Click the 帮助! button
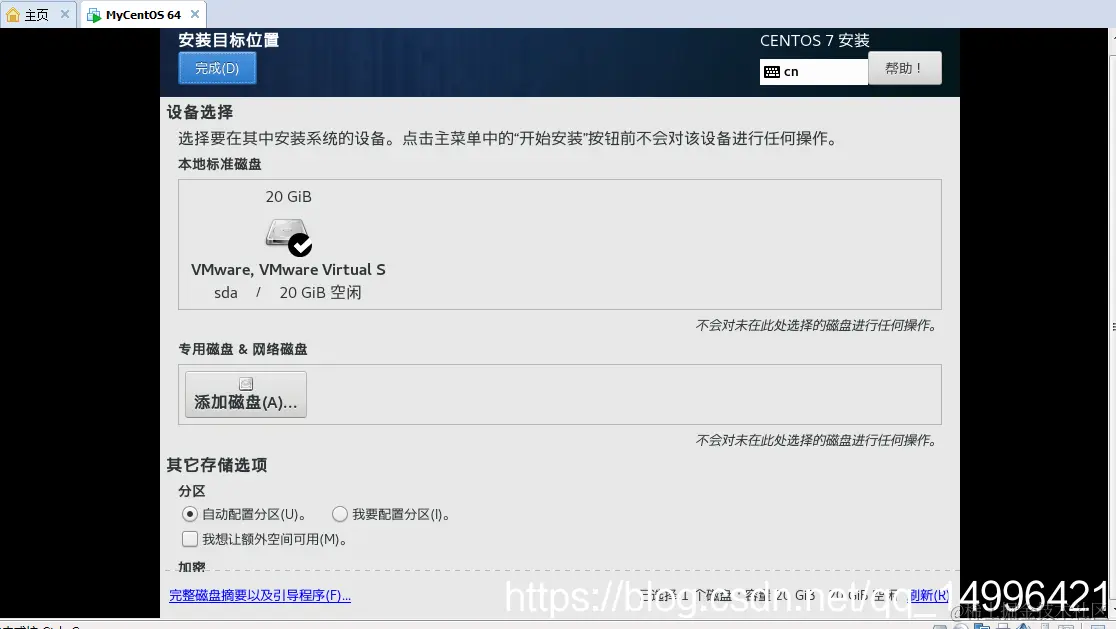1116x629 pixels. (x=904, y=67)
